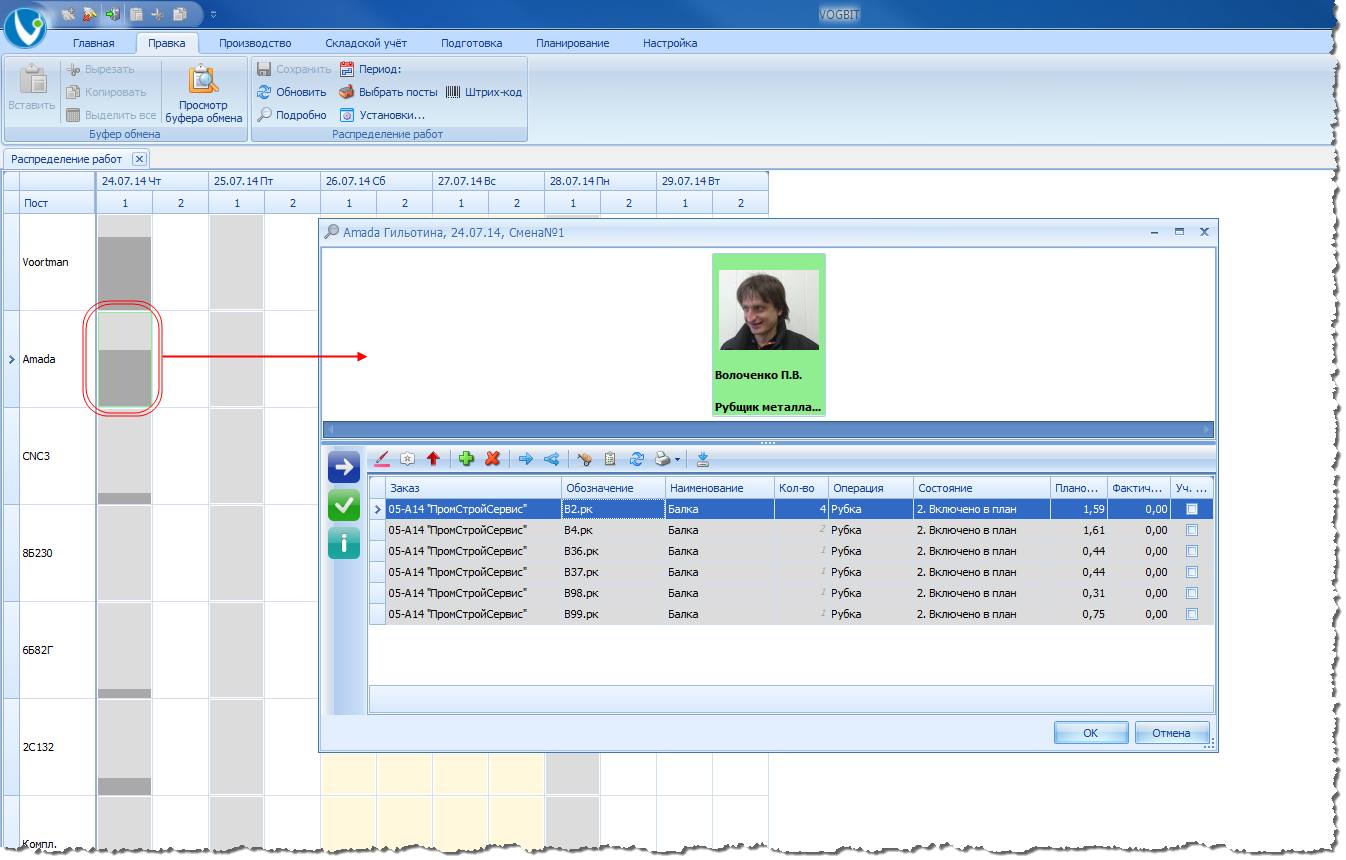This screenshot has width=1346, height=860.
Task: Open the quick access toolbar customize arrow
Action: pos(213,15)
